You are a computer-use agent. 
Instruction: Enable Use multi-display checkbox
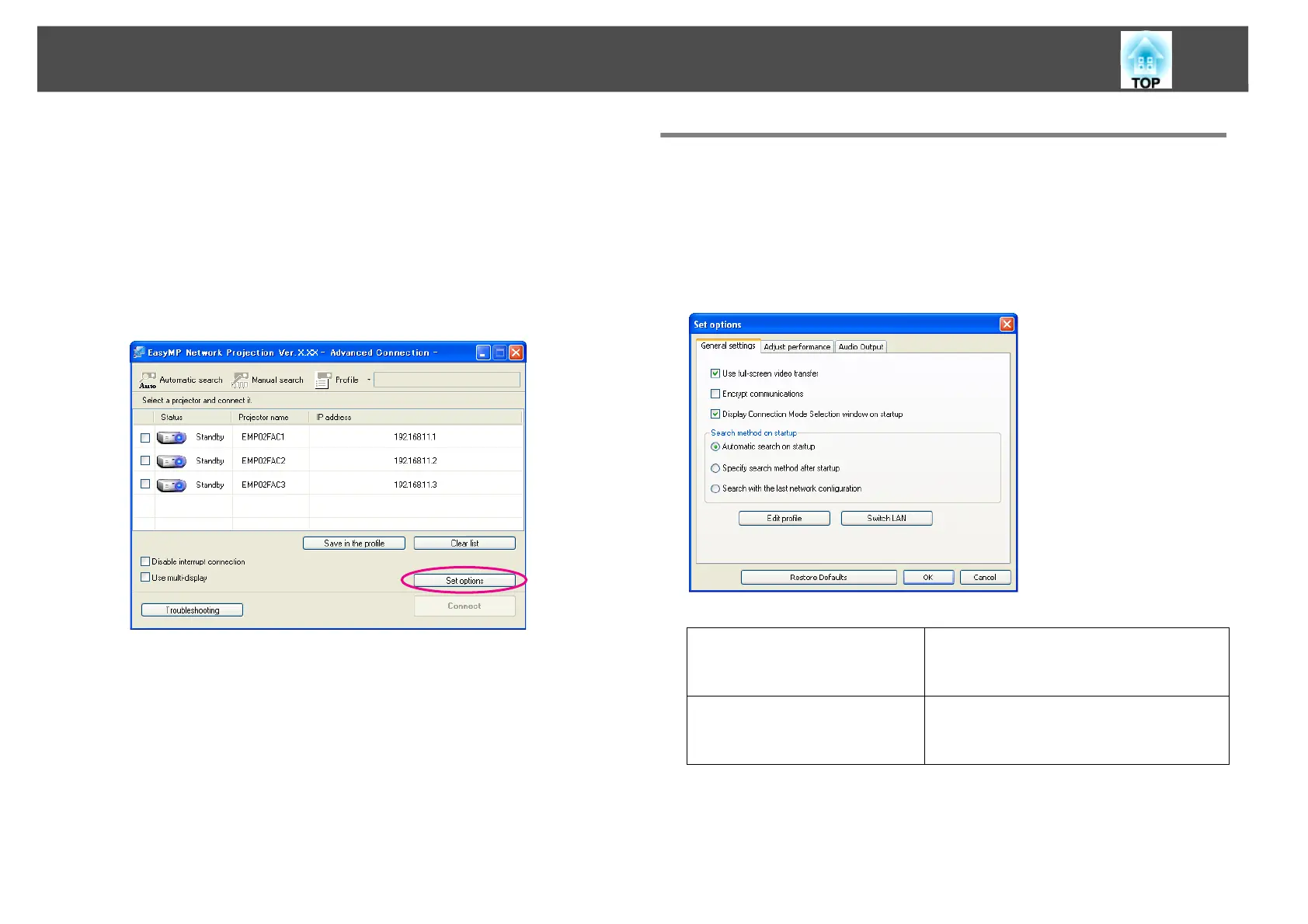(145, 578)
